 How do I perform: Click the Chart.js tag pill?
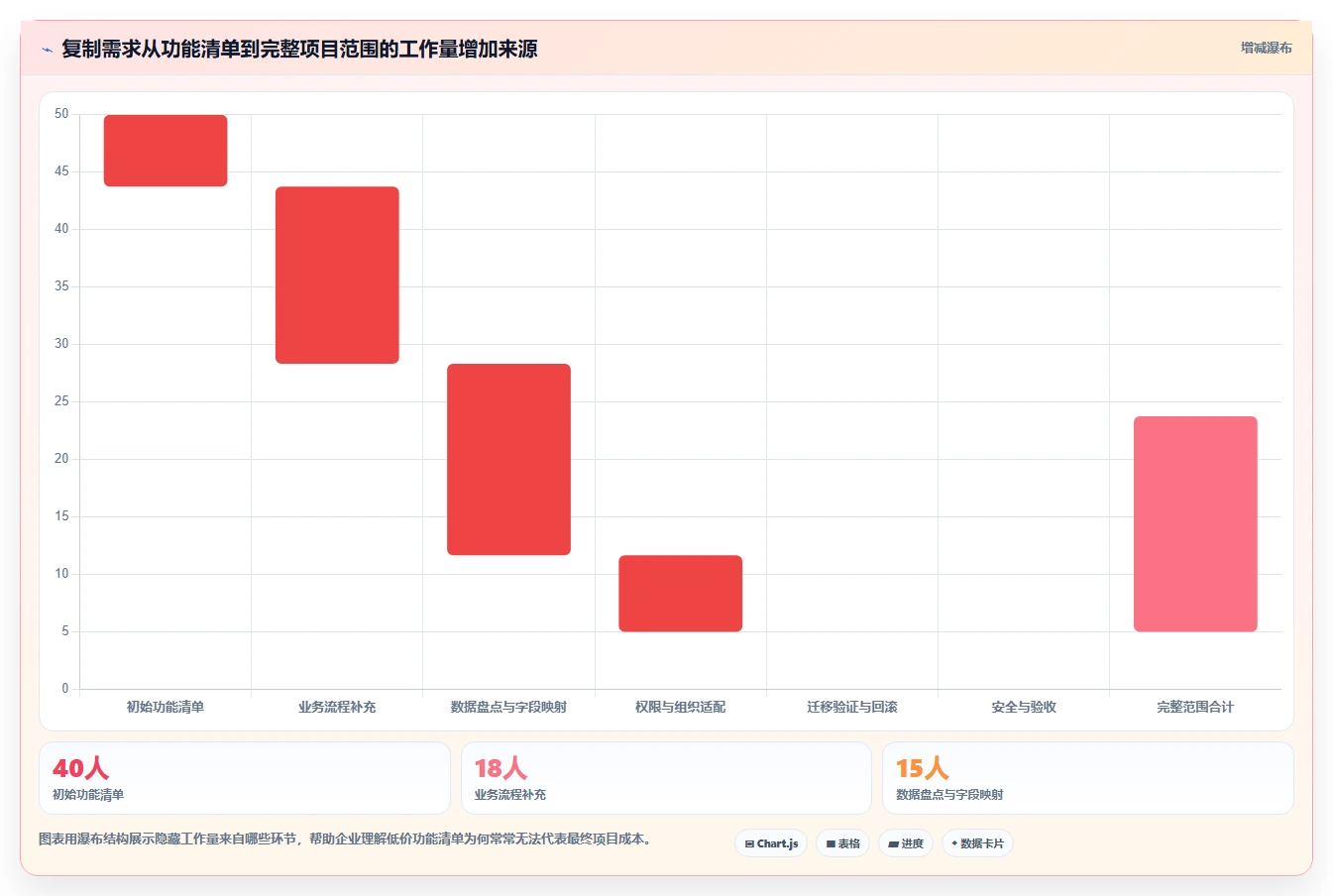tap(771, 843)
